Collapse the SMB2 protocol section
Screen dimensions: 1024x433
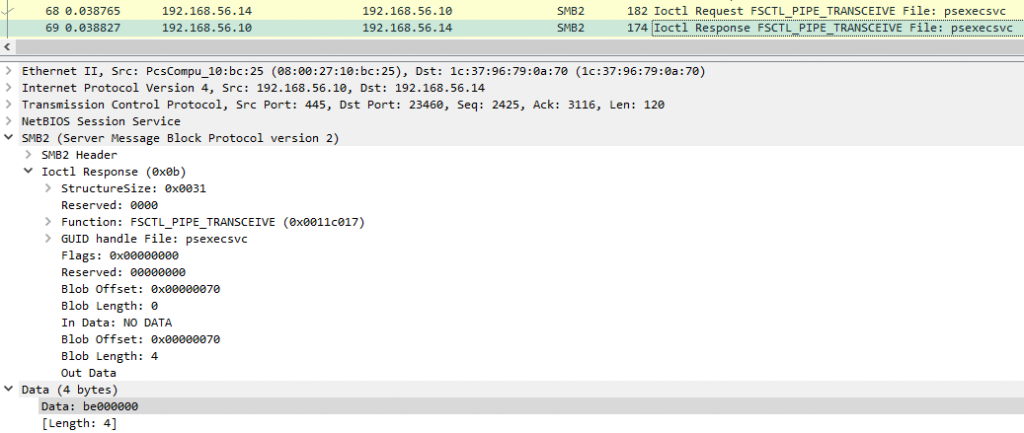click(x=9, y=138)
